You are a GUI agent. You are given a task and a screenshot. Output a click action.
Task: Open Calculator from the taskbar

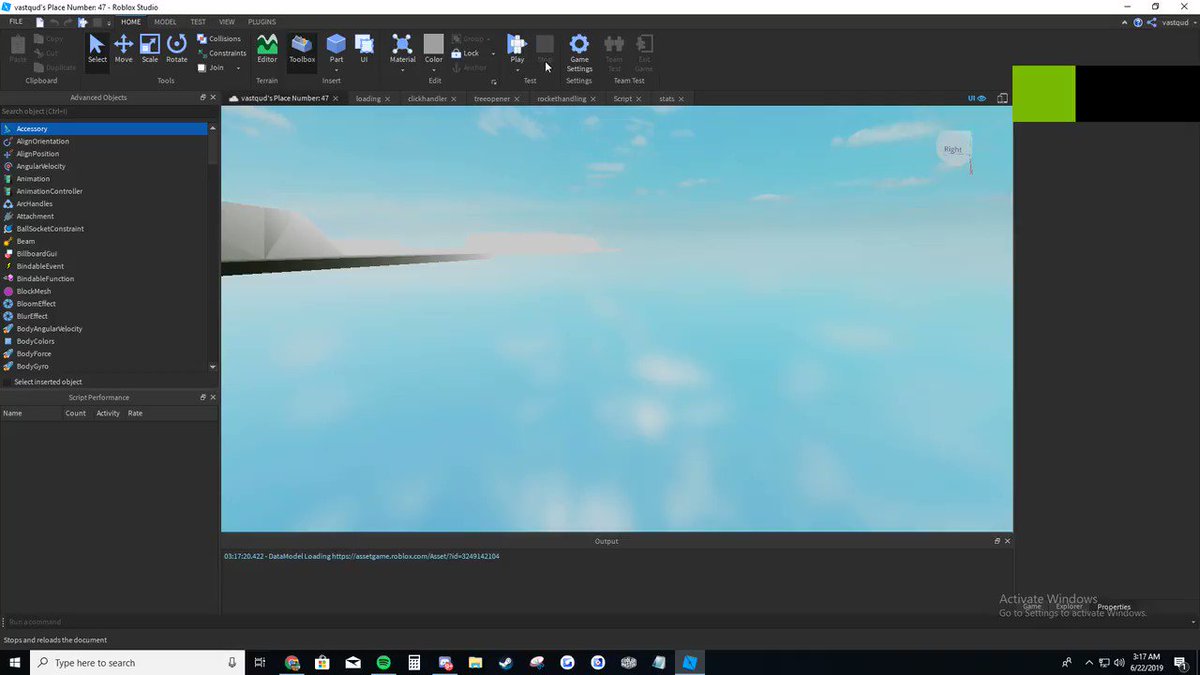413,662
